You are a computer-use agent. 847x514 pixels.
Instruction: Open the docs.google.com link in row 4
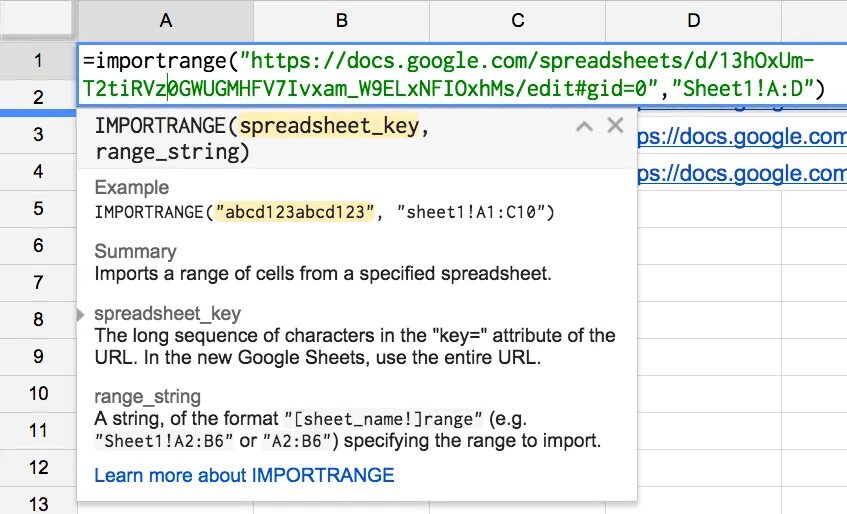[x=742, y=173]
